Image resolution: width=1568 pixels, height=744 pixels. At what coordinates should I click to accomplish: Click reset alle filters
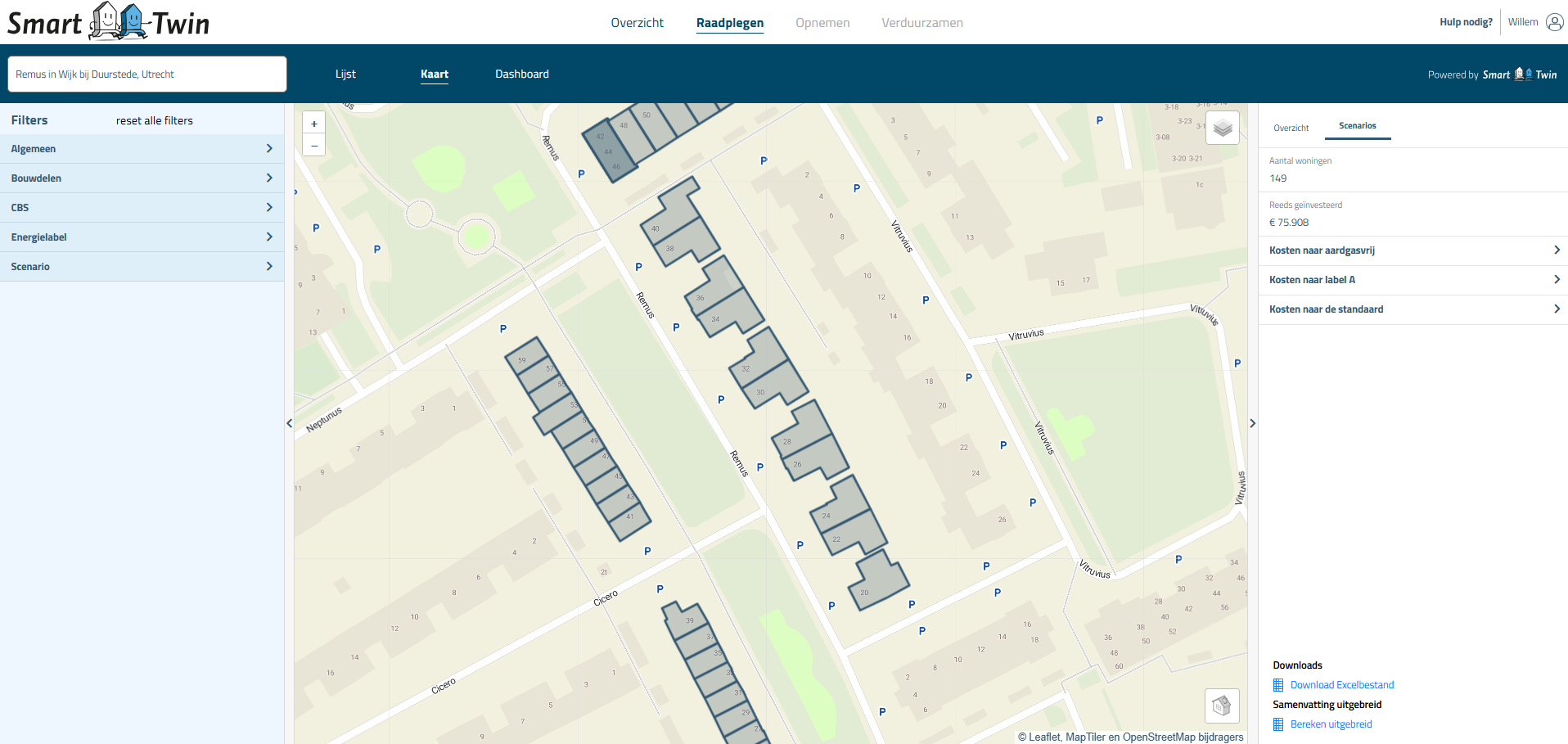155,120
